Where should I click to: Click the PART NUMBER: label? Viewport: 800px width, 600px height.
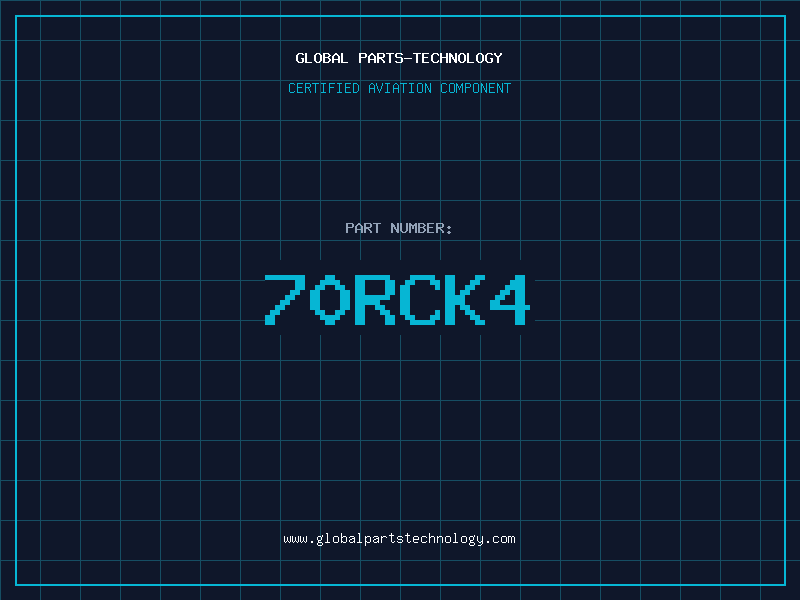pos(398,228)
